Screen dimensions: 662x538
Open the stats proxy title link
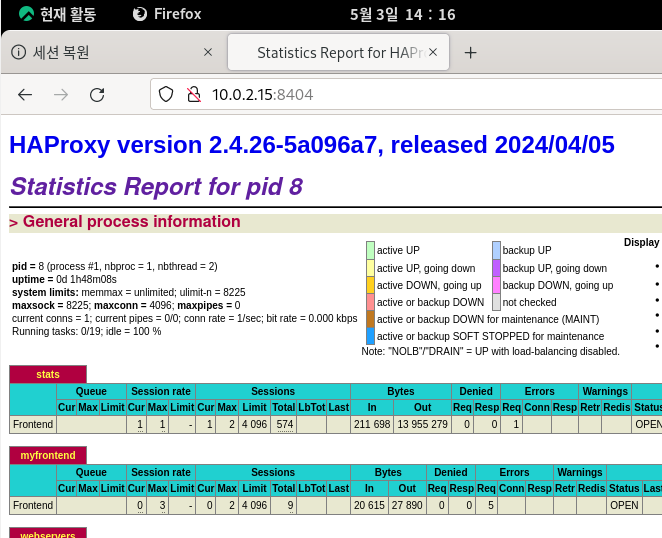pos(48,374)
